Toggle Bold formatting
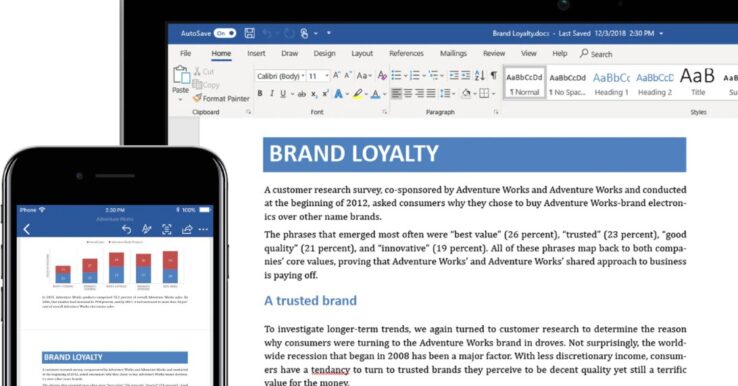This screenshot has width=738, height=386. pyautogui.click(x=260, y=94)
